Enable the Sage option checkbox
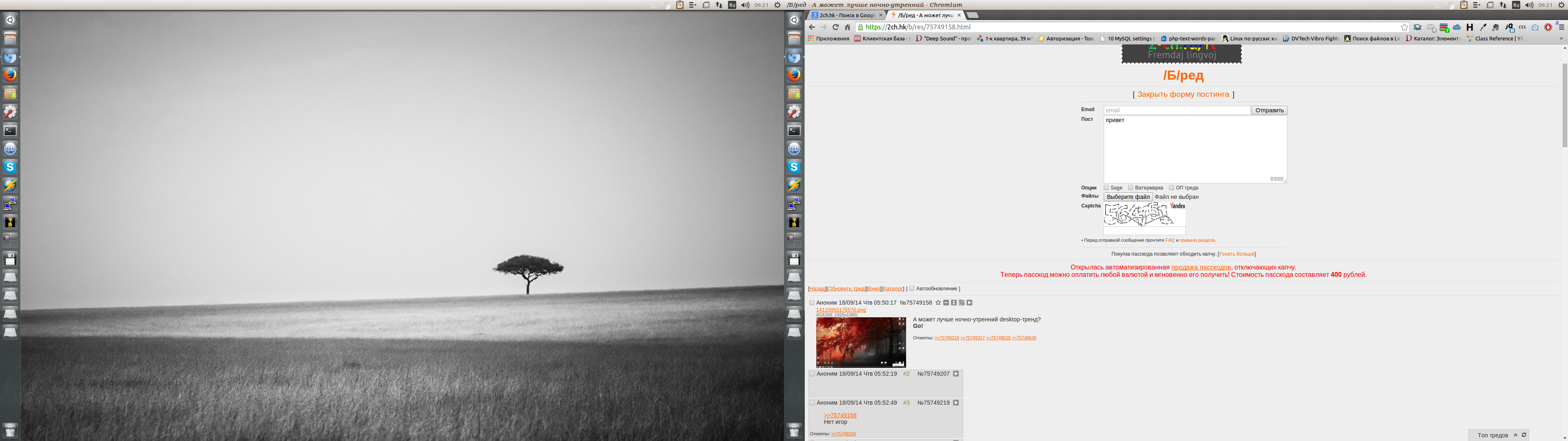1568x441 pixels. (1106, 187)
